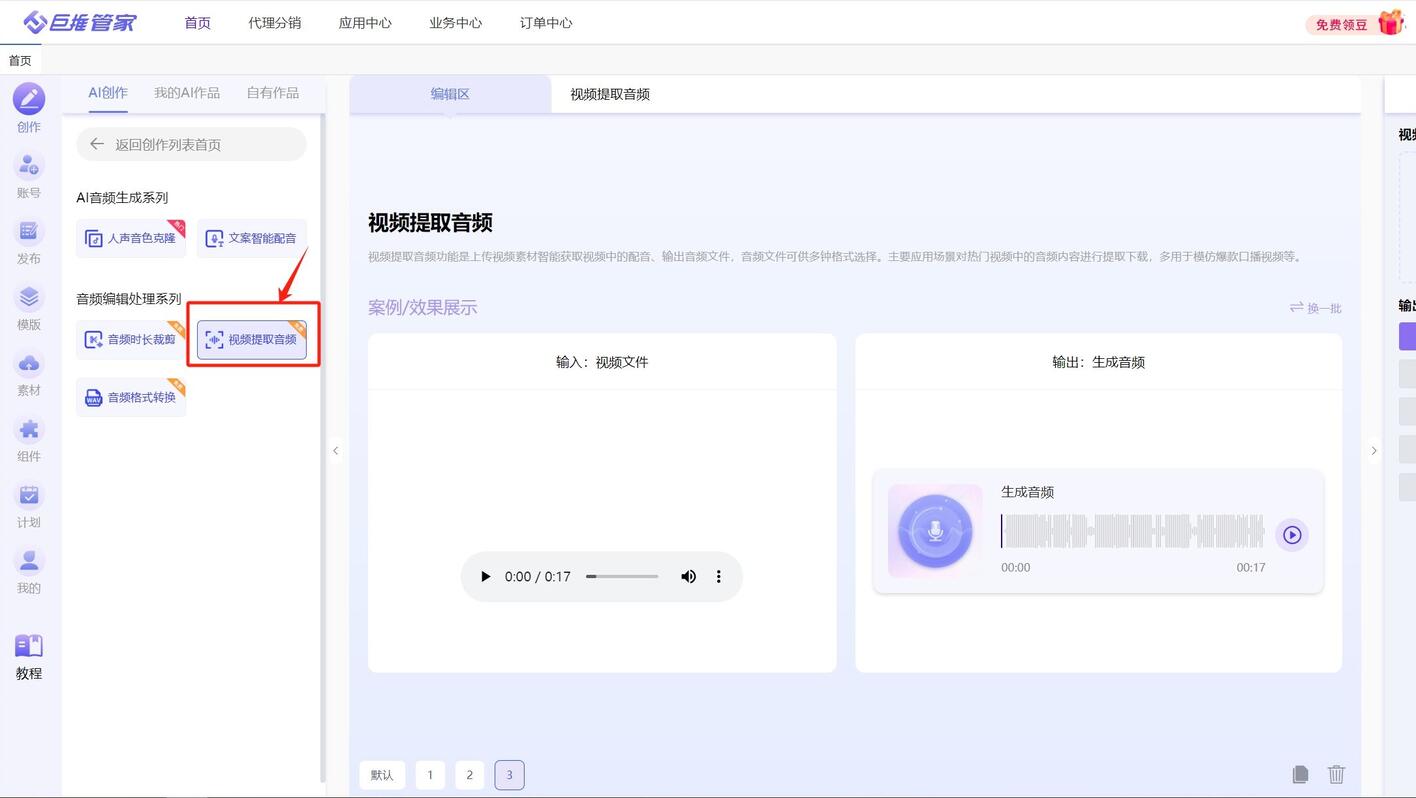Play the input video file audio

tap(485, 576)
